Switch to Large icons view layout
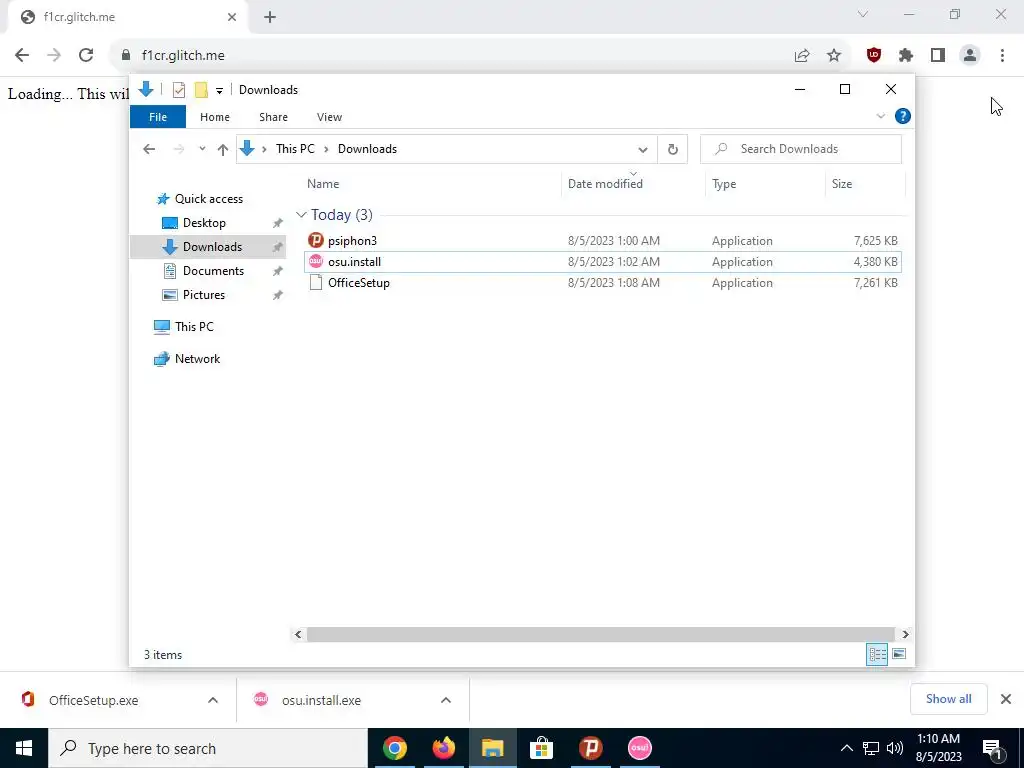Viewport: 1024px width, 768px height. tap(899, 654)
